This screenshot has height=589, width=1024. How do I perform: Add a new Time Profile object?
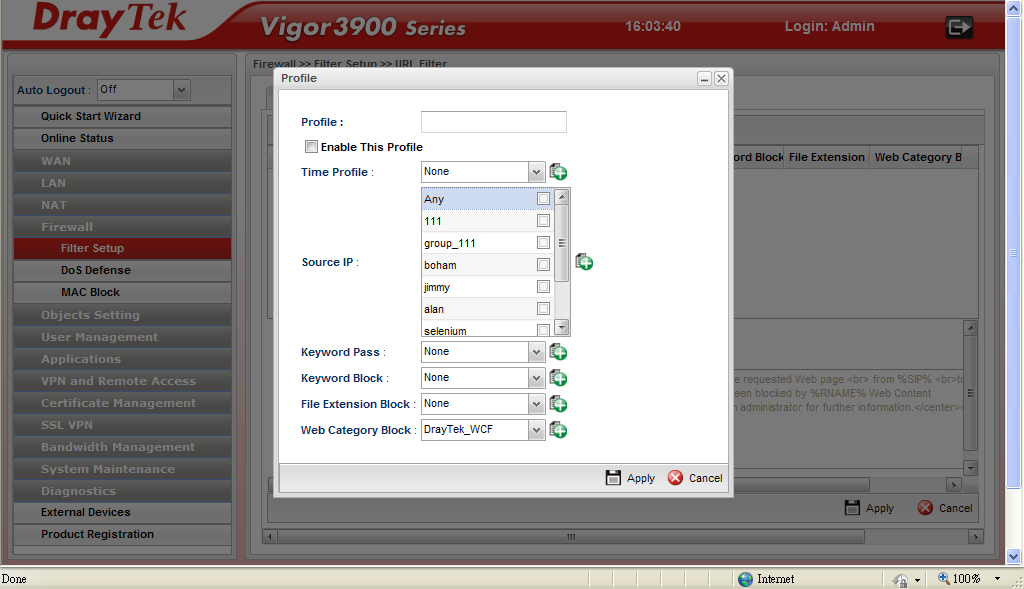tap(558, 172)
